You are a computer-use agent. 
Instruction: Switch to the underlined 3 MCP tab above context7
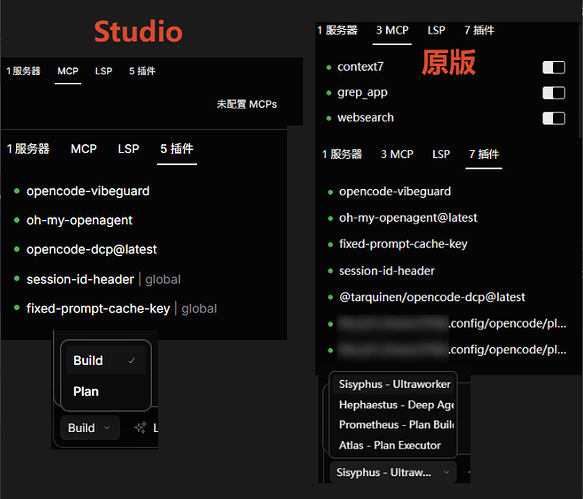(392, 30)
